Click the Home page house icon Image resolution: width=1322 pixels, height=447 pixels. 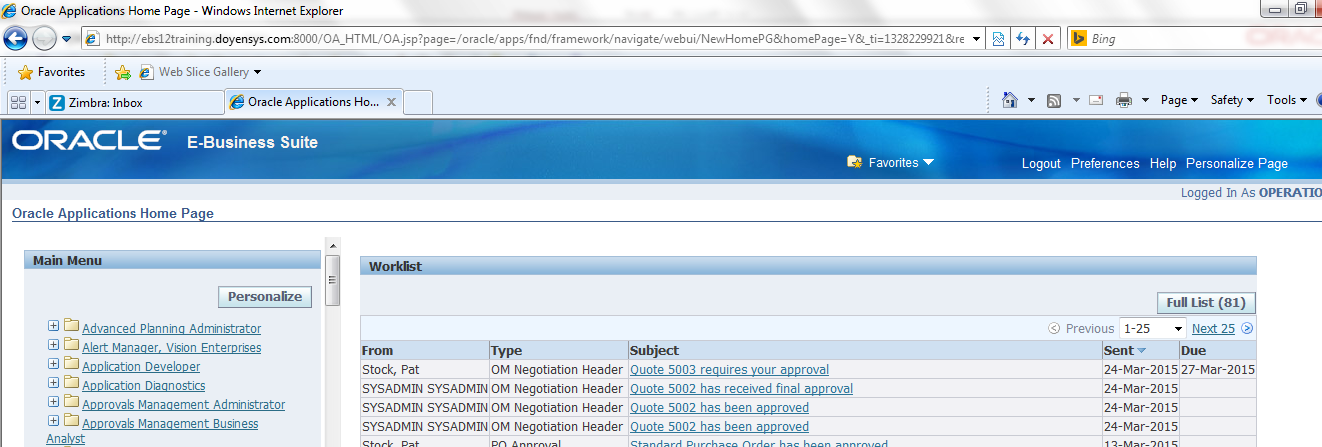(x=1010, y=100)
